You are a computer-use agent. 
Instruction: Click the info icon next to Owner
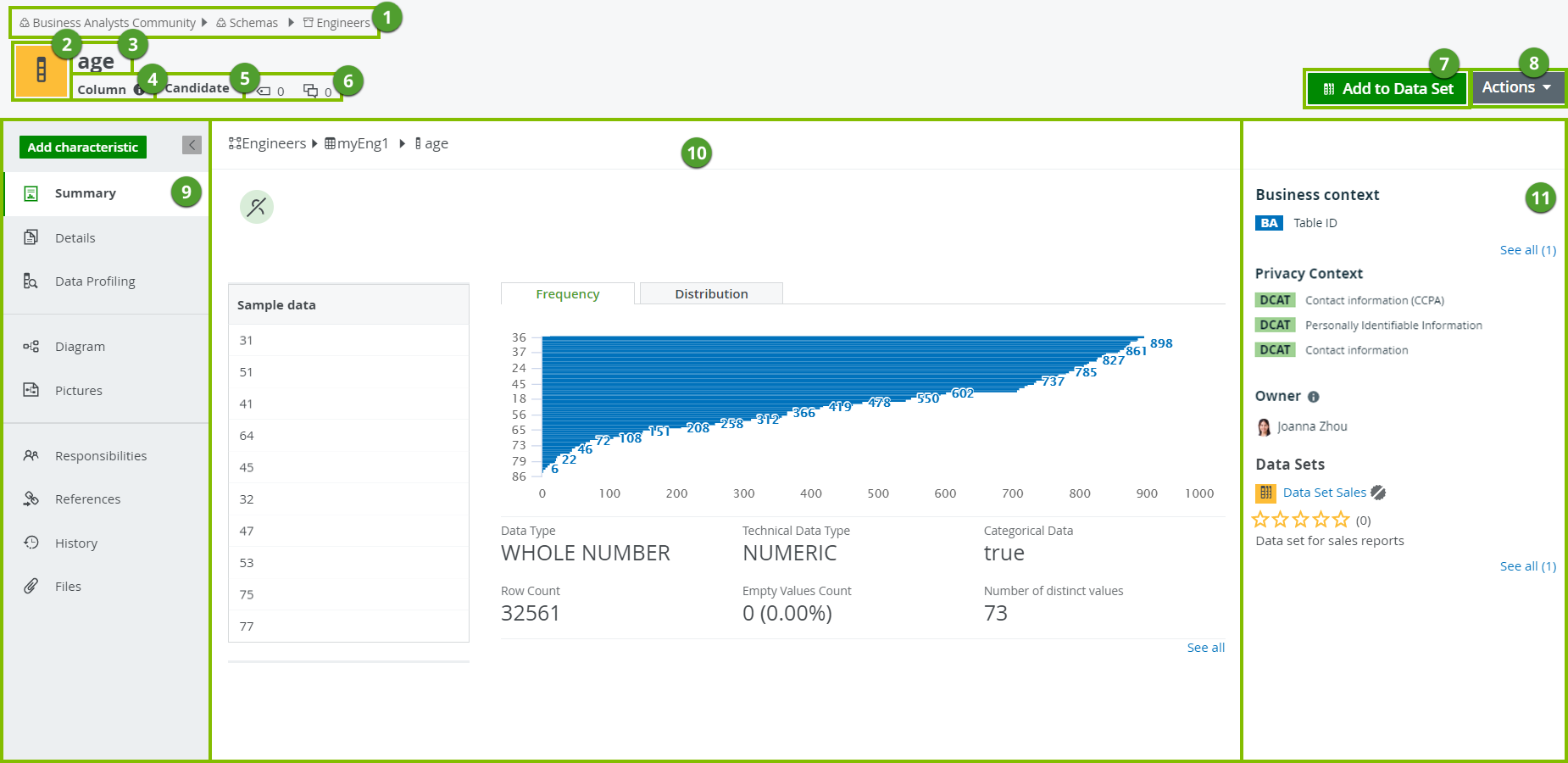point(1313,397)
